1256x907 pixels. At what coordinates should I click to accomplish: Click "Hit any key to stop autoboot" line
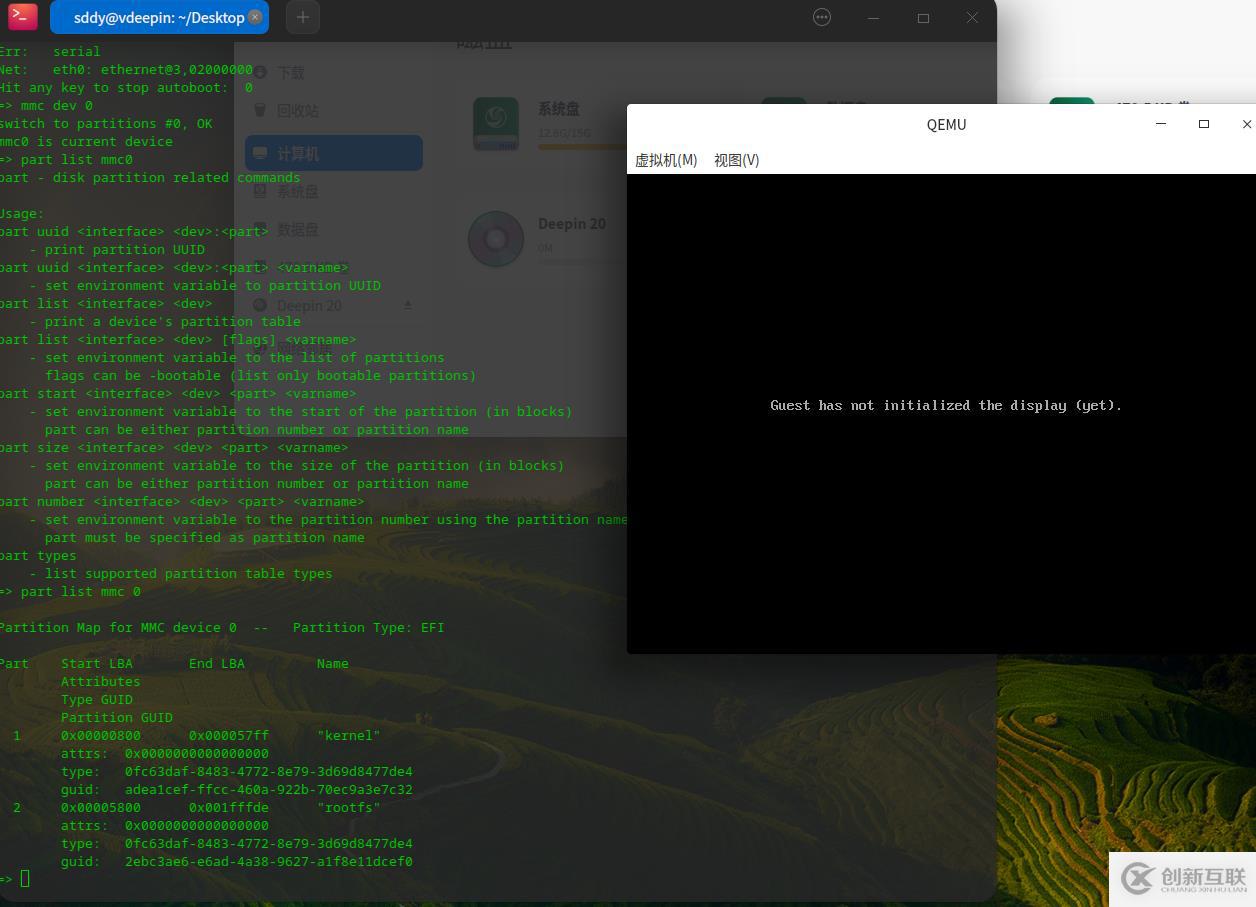[126, 87]
